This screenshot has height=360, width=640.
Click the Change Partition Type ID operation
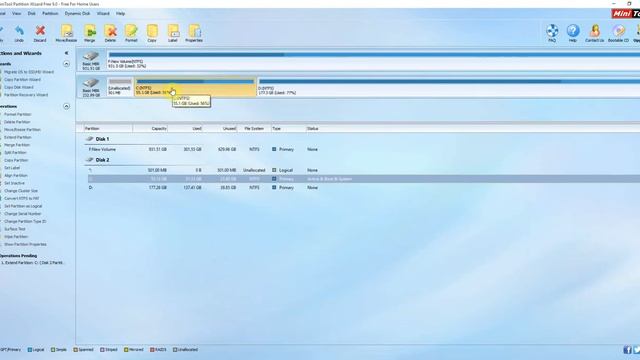point(25,222)
